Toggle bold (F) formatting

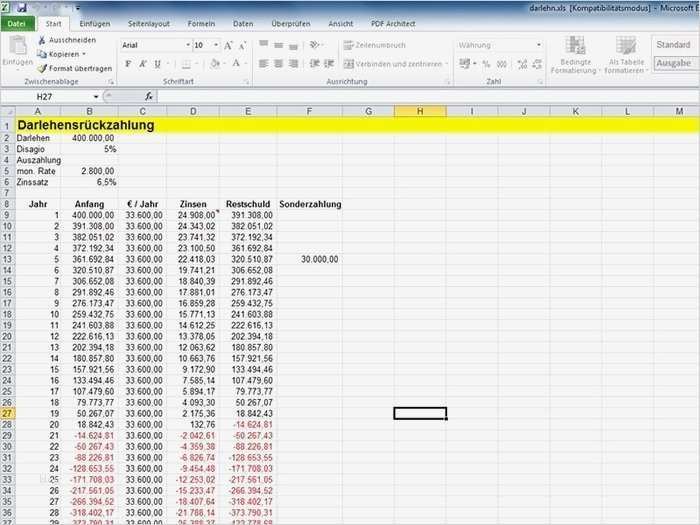coord(128,64)
